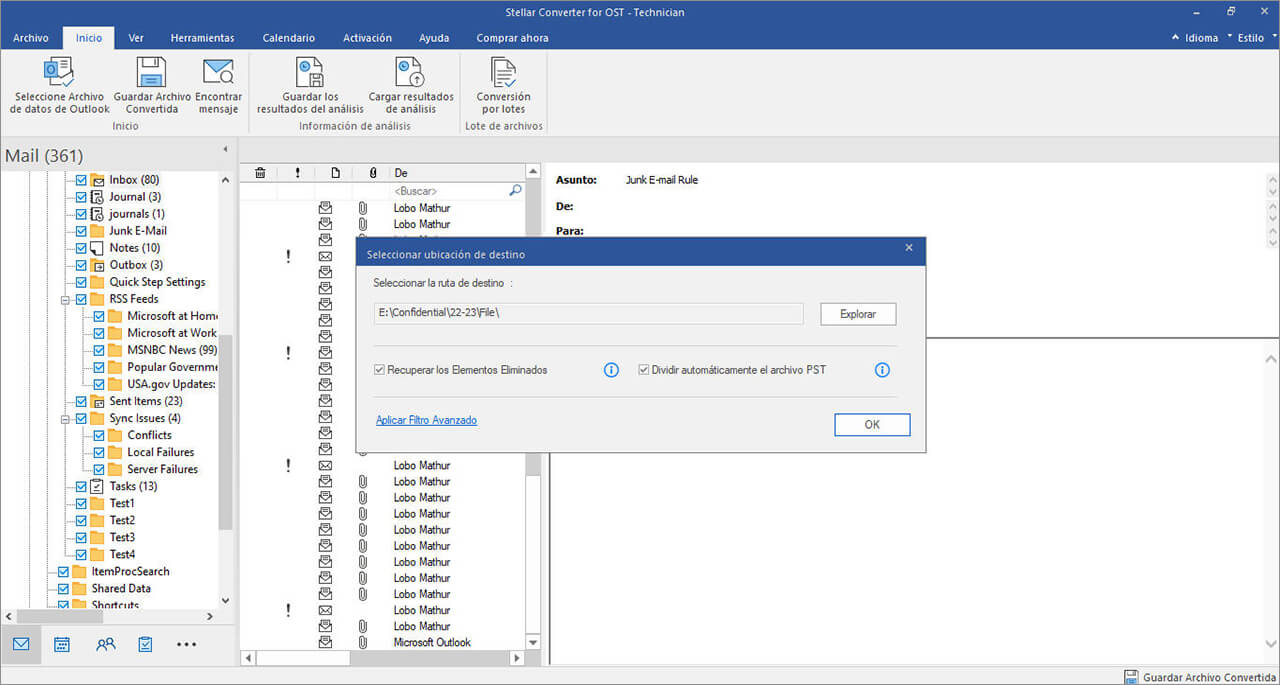1280x685 pixels.
Task: Click info icon beside Recuperar los Elementos Eliminados
Action: click(x=611, y=370)
